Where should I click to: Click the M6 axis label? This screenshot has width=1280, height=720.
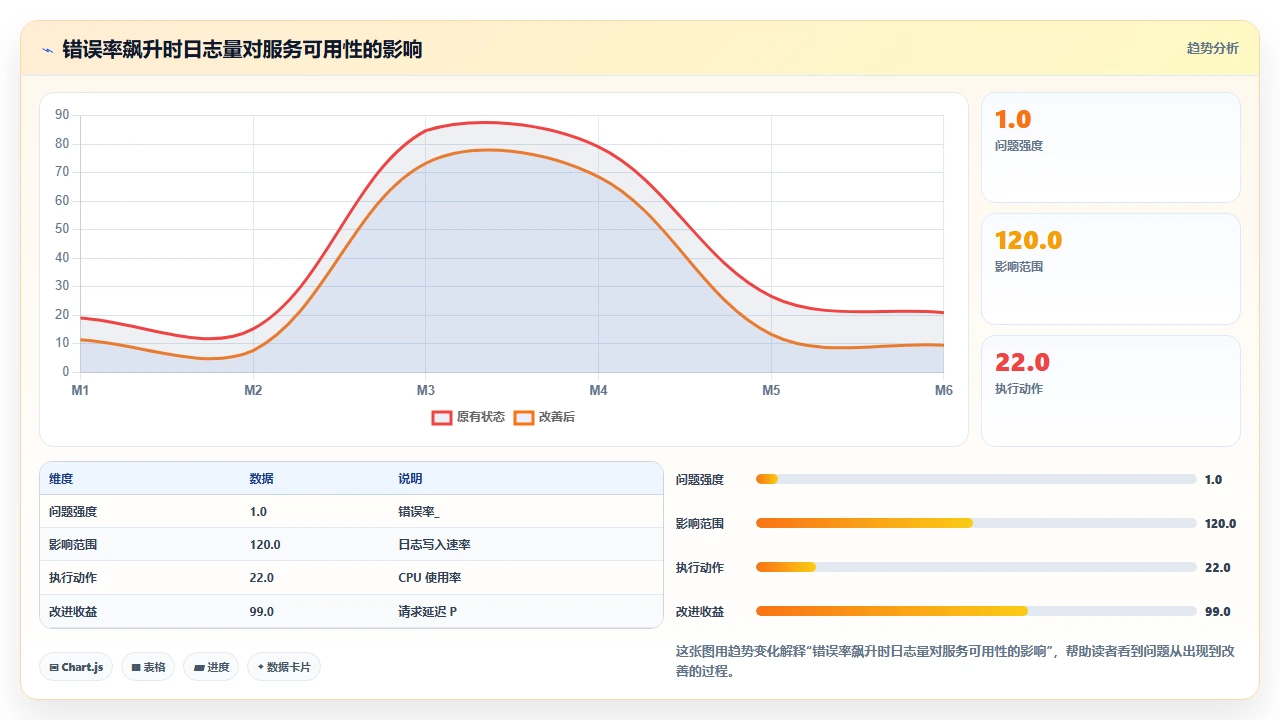click(944, 390)
